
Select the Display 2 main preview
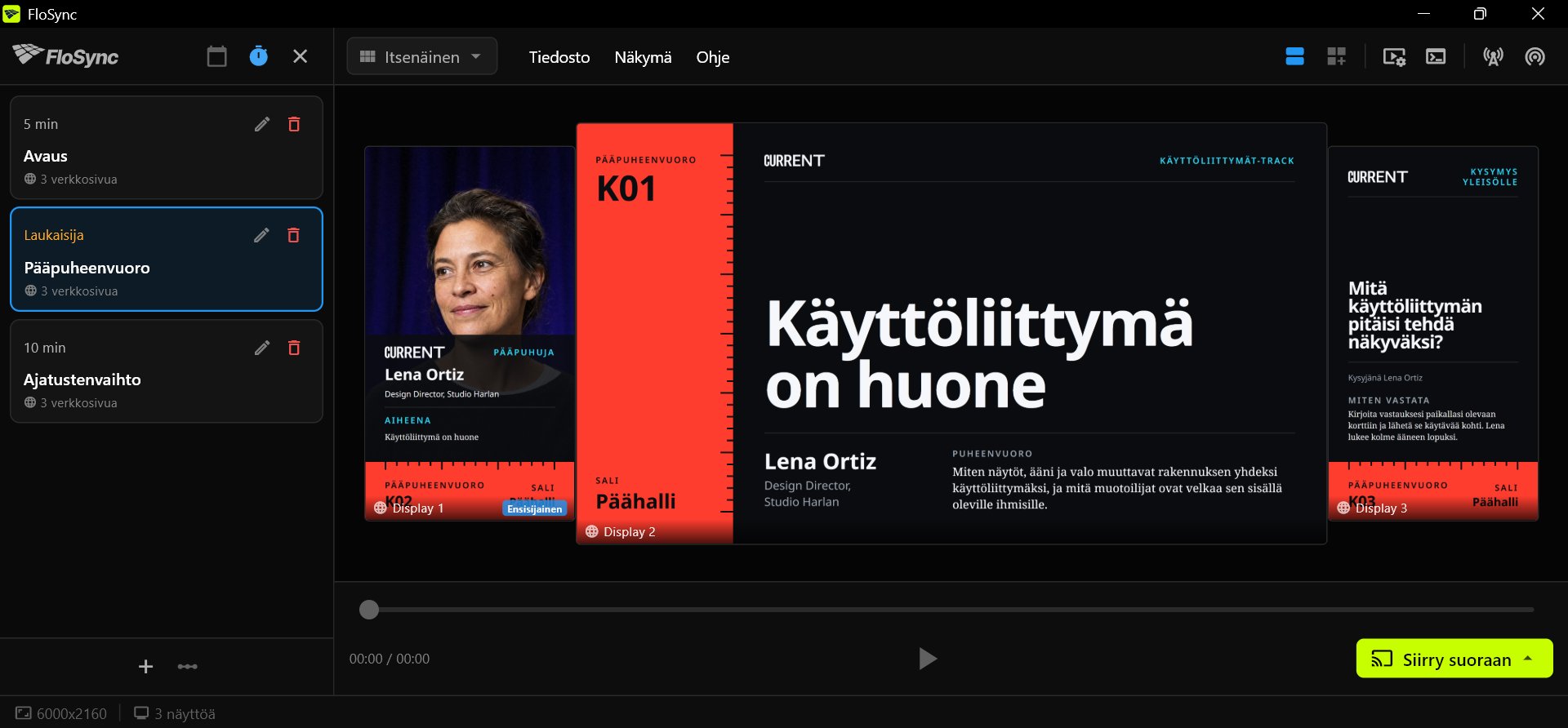coord(951,333)
